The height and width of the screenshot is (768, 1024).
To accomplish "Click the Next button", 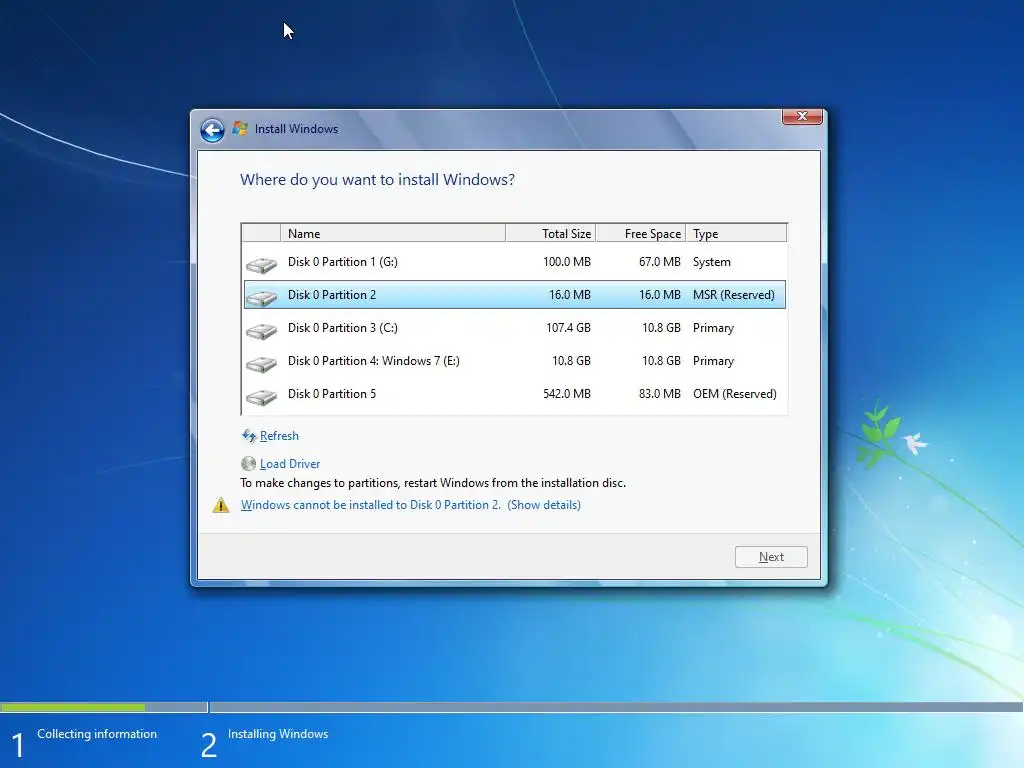I will pyautogui.click(x=771, y=557).
